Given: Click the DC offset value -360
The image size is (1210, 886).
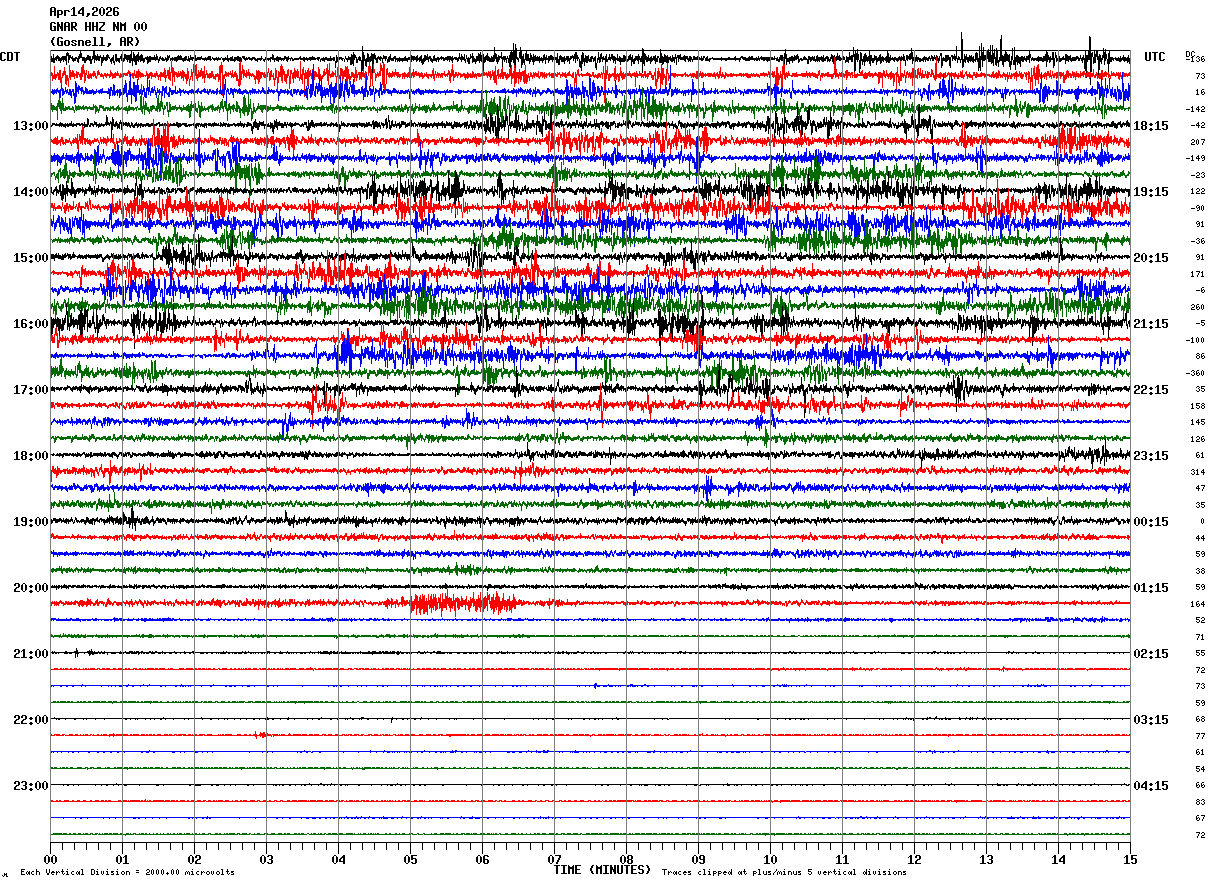Looking at the screenshot, I should click(1196, 373).
